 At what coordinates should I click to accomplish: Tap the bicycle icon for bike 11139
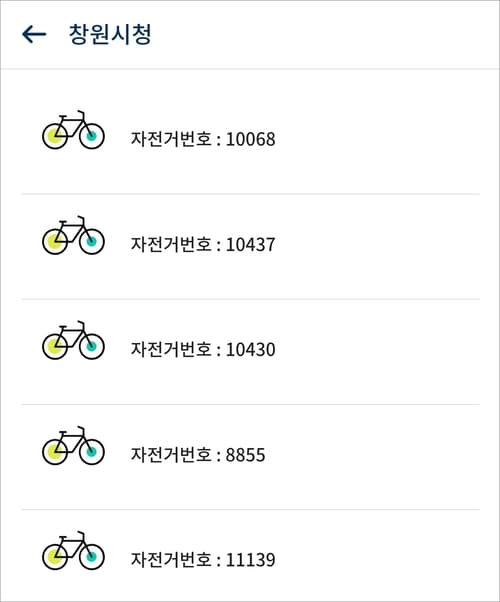coord(73,551)
